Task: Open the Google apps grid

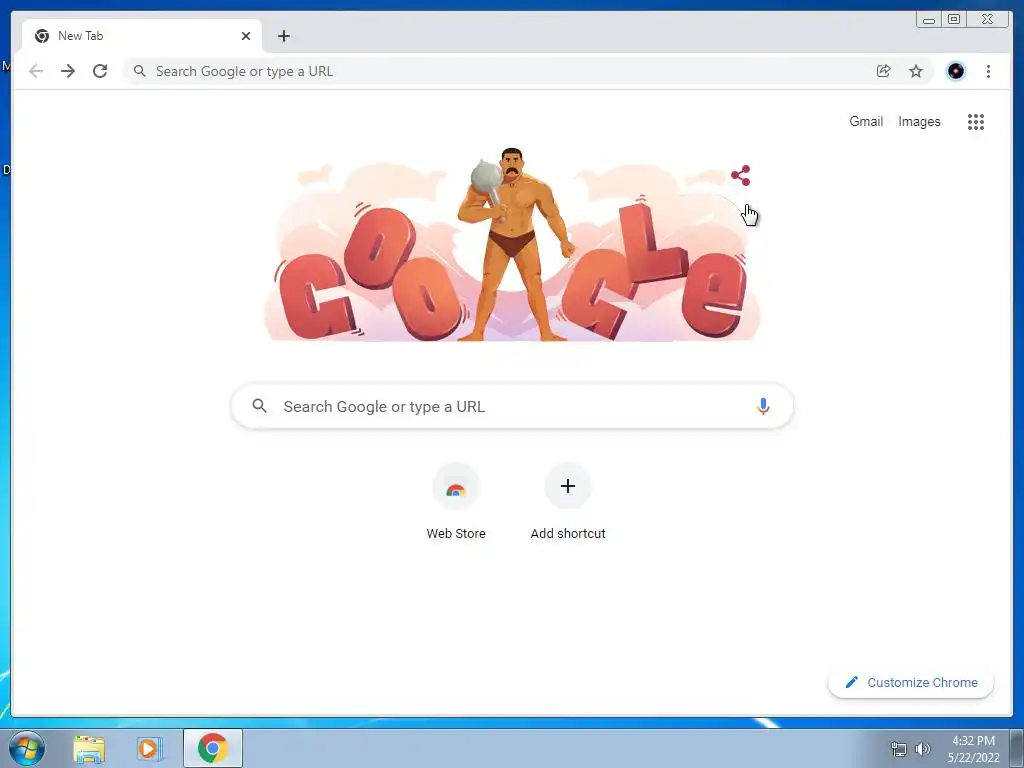Action: (x=976, y=121)
